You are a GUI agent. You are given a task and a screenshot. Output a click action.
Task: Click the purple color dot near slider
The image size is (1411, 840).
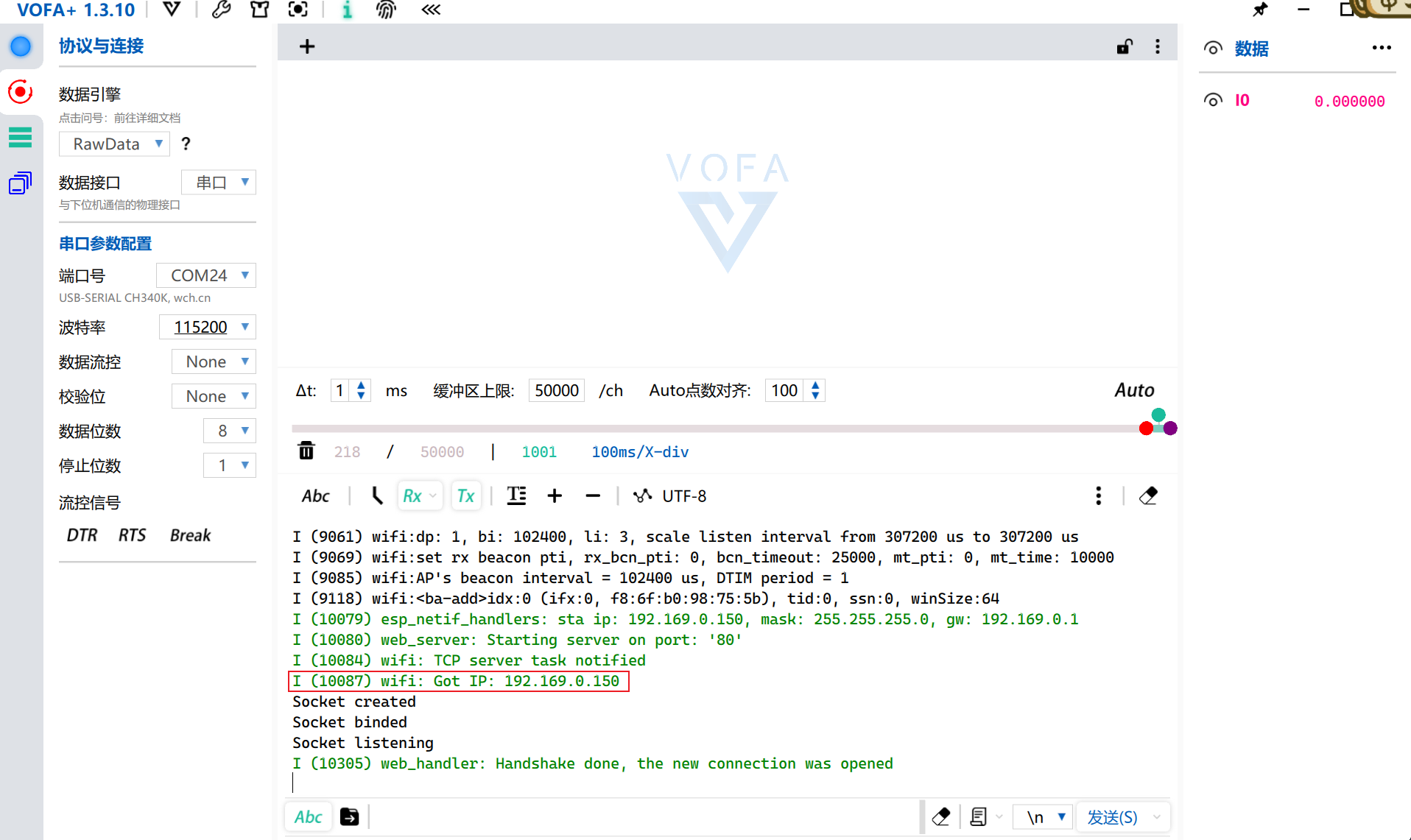pos(1170,428)
